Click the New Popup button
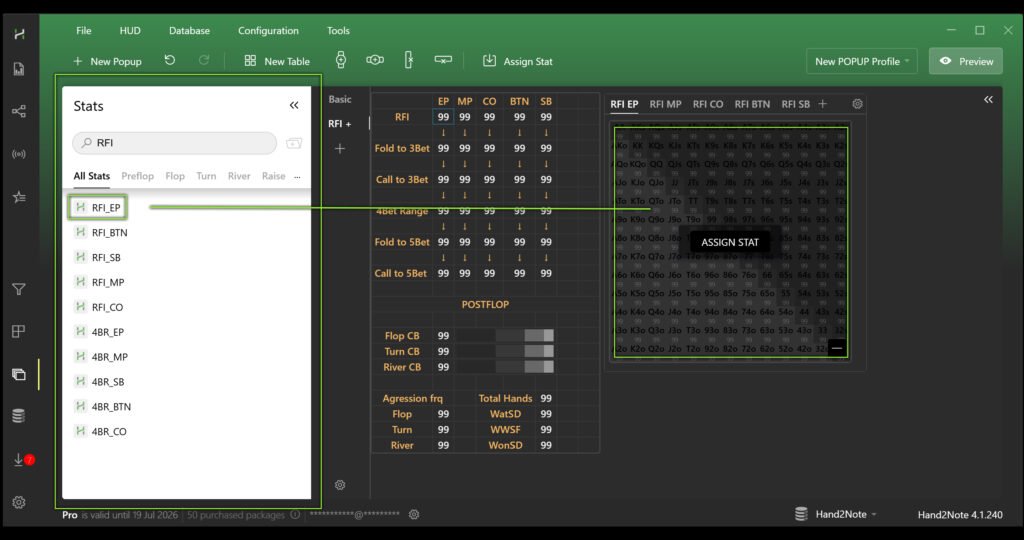 (x=107, y=61)
